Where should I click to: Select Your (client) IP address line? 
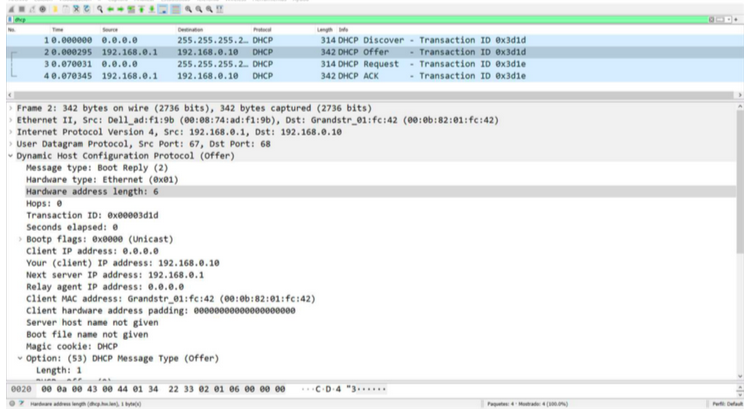(x=122, y=263)
